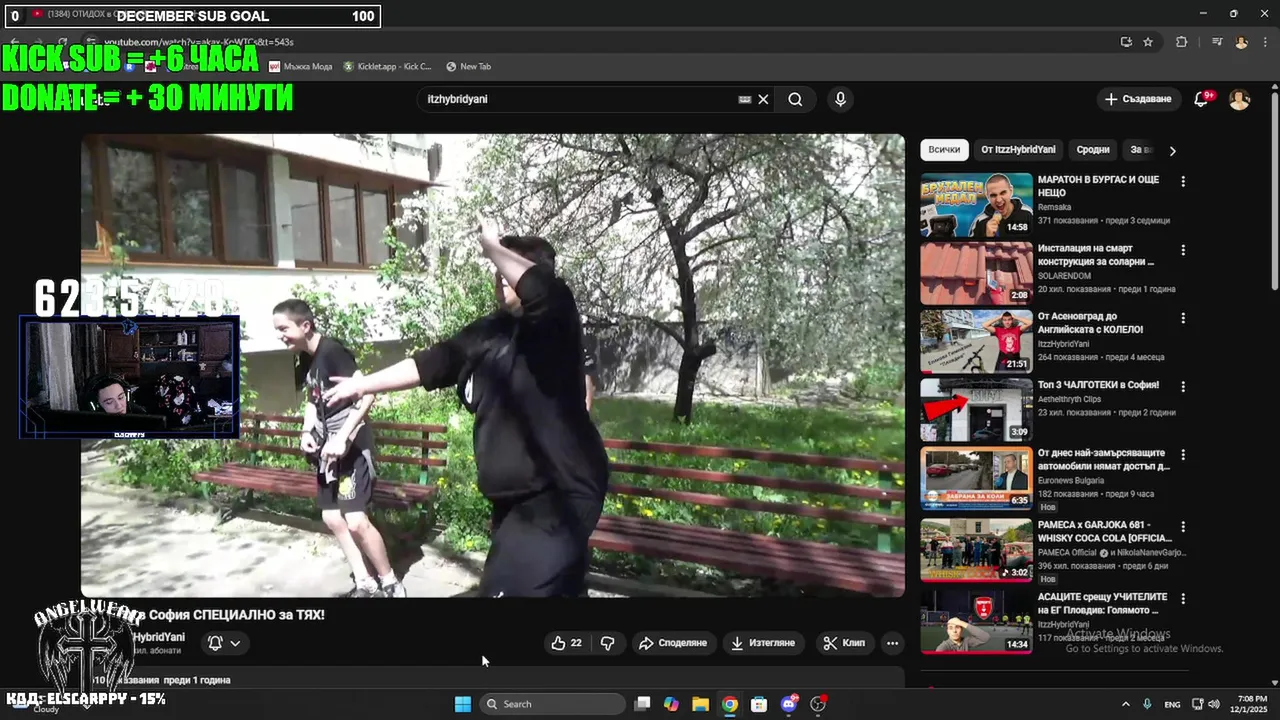1280x720 pixels.
Task: Open Инсталация на смарт конструкция thumbnail
Action: pyautogui.click(x=976, y=273)
